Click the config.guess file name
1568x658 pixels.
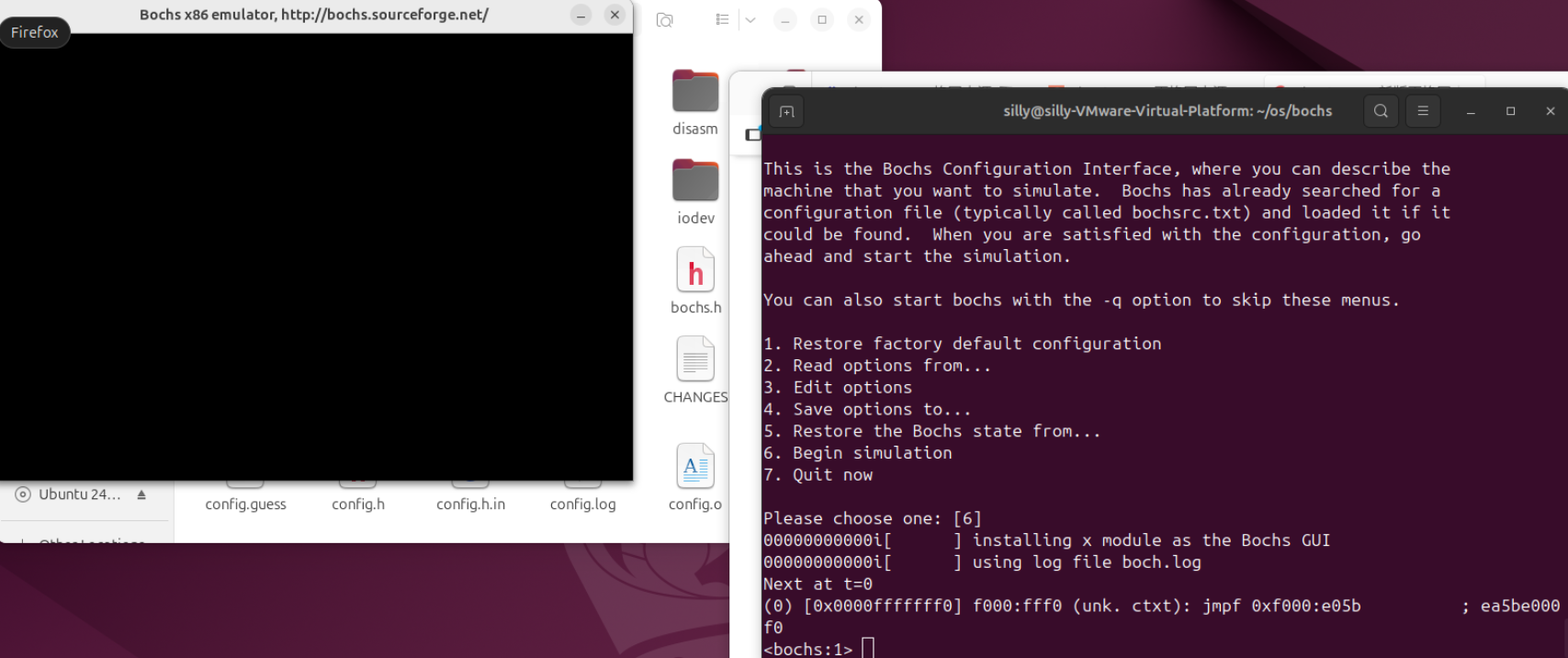[245, 505]
